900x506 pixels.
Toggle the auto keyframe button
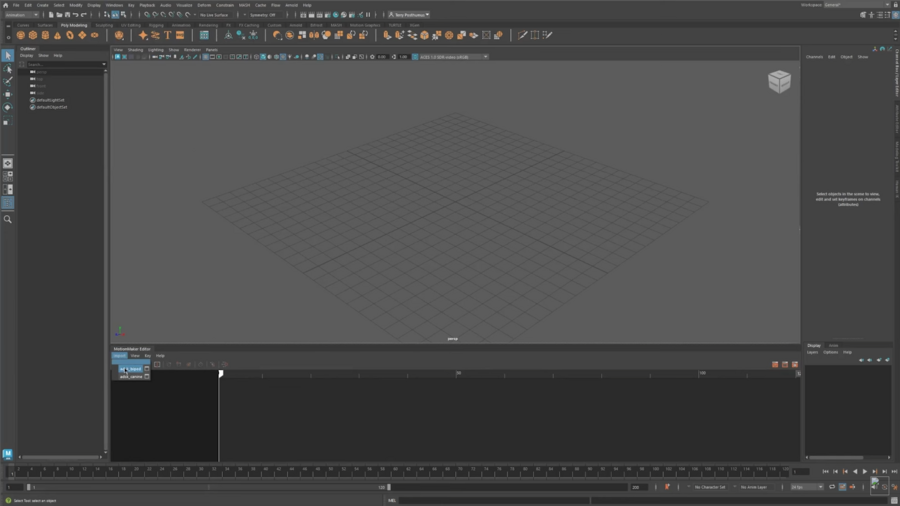tap(667, 487)
